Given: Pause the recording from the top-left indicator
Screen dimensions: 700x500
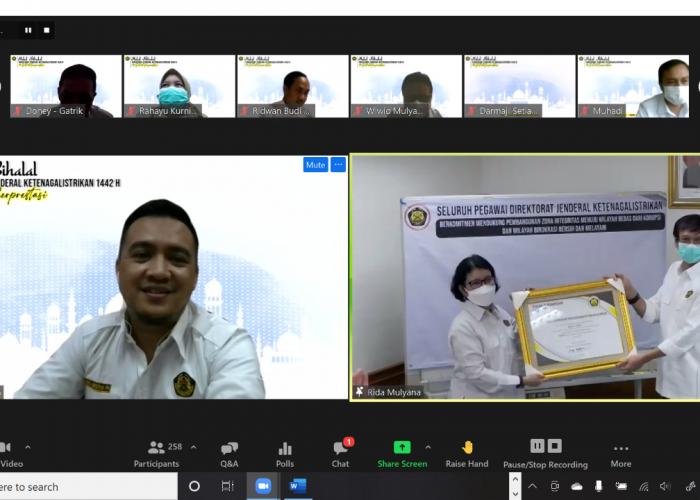Looking at the screenshot, I should tap(28, 30).
